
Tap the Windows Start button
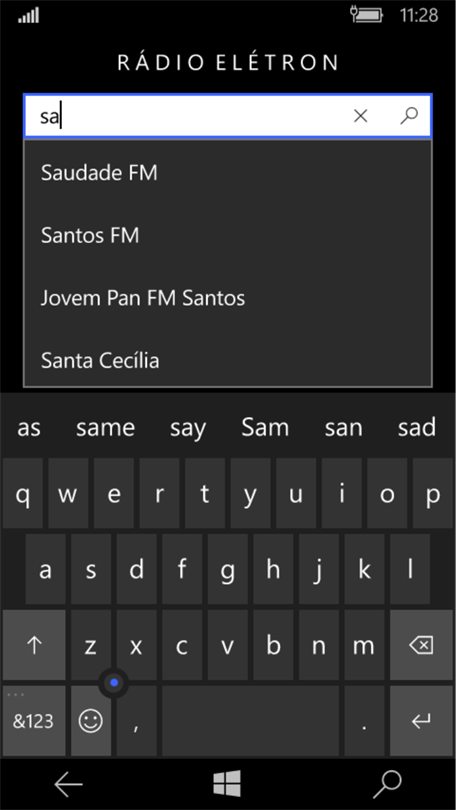[227, 784]
